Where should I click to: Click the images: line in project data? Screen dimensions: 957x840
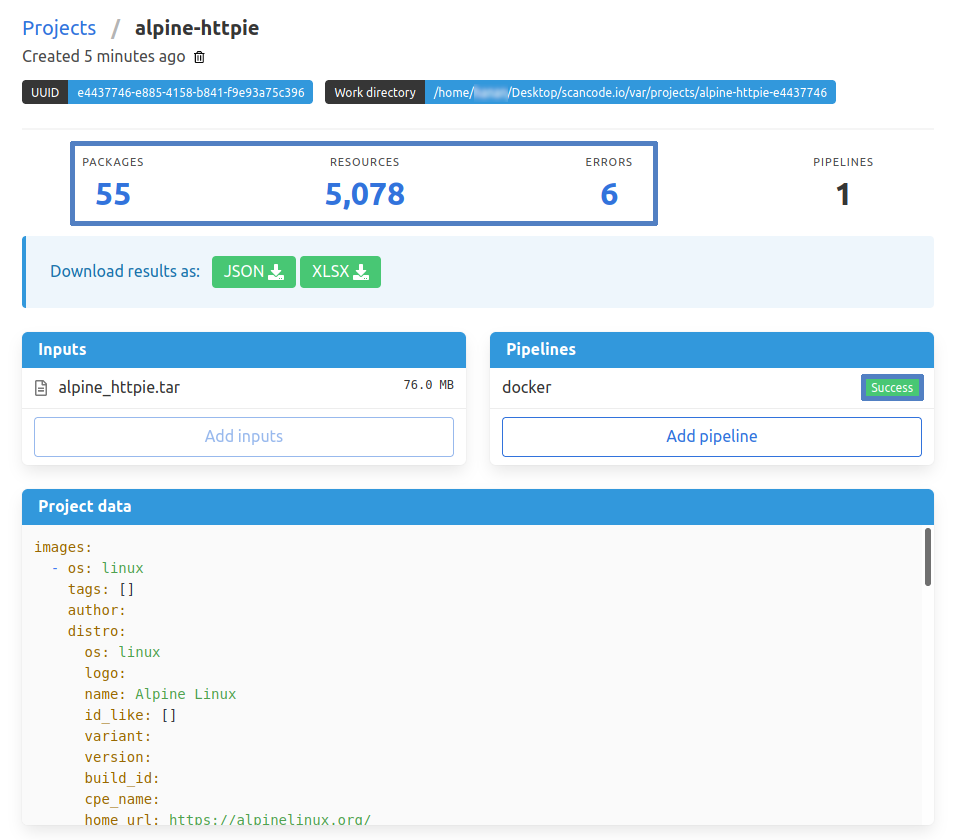tap(63, 548)
